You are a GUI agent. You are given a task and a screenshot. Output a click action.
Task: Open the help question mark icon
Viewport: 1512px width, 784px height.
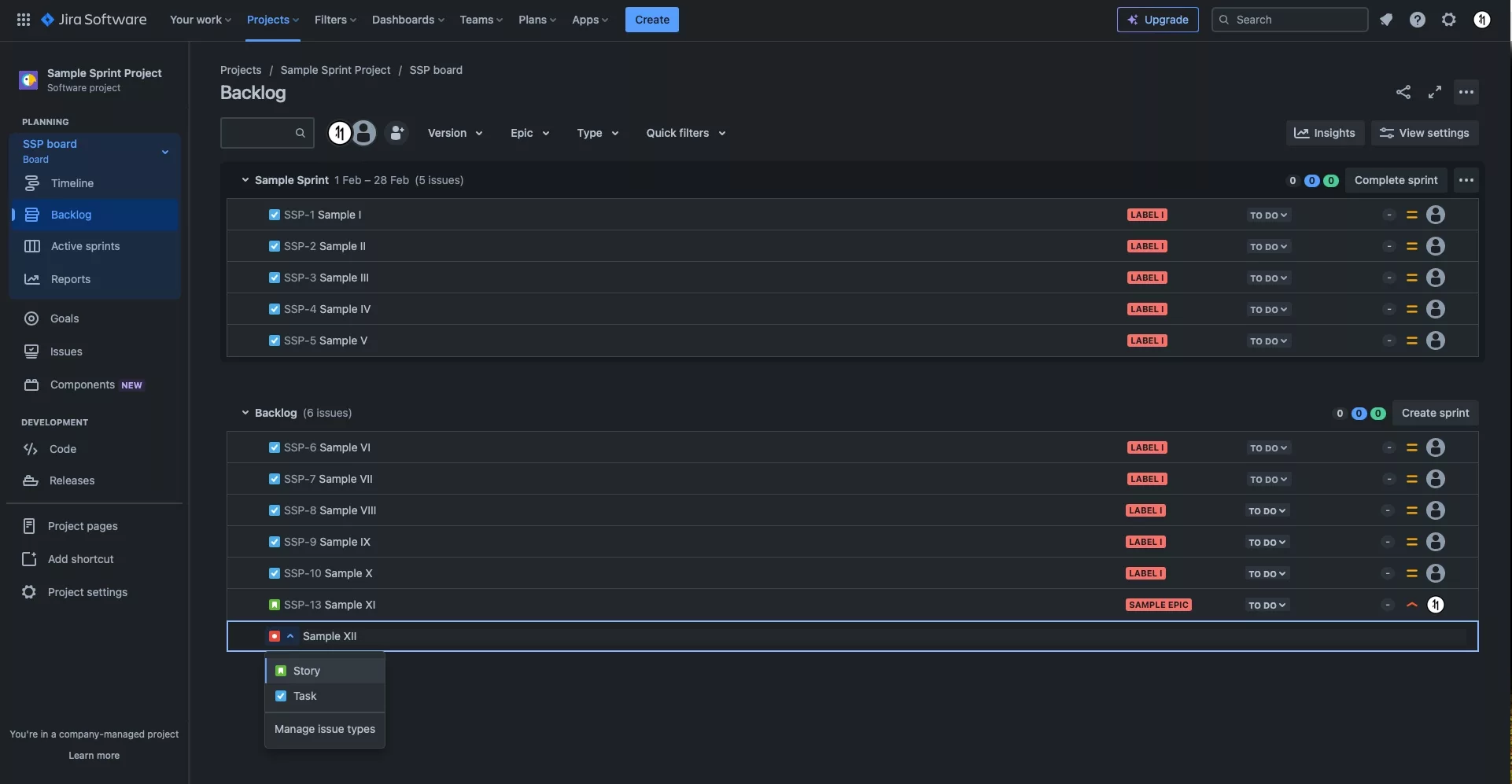[x=1418, y=20]
